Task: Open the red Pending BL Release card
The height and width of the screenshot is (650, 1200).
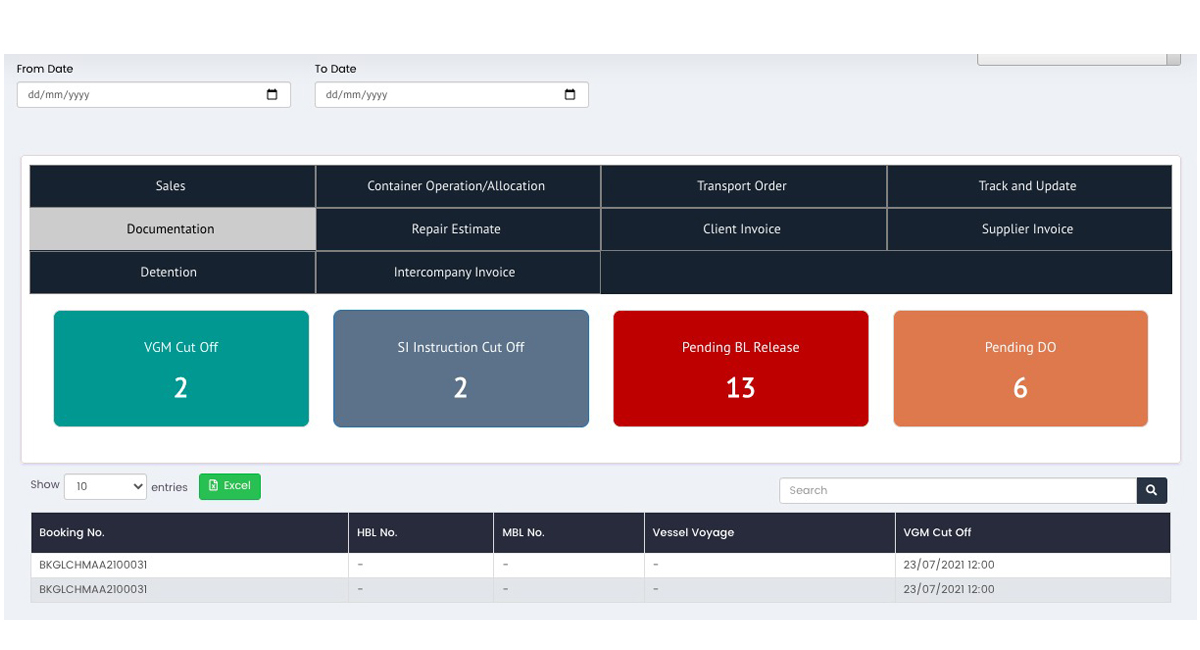Action: [740, 368]
